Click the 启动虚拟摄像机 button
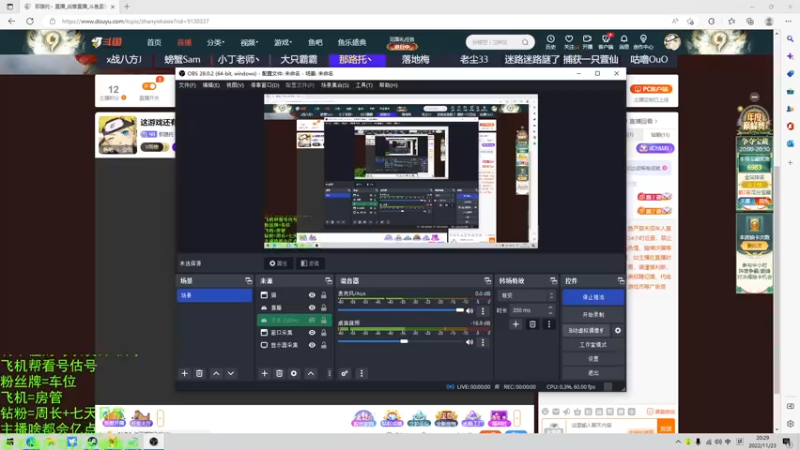800x450 pixels. 586,331
